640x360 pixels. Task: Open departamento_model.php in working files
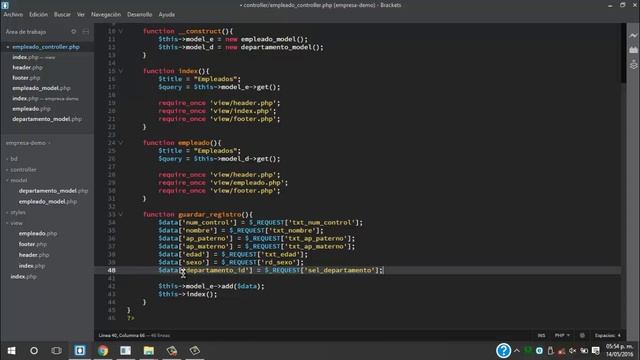tap(47, 119)
